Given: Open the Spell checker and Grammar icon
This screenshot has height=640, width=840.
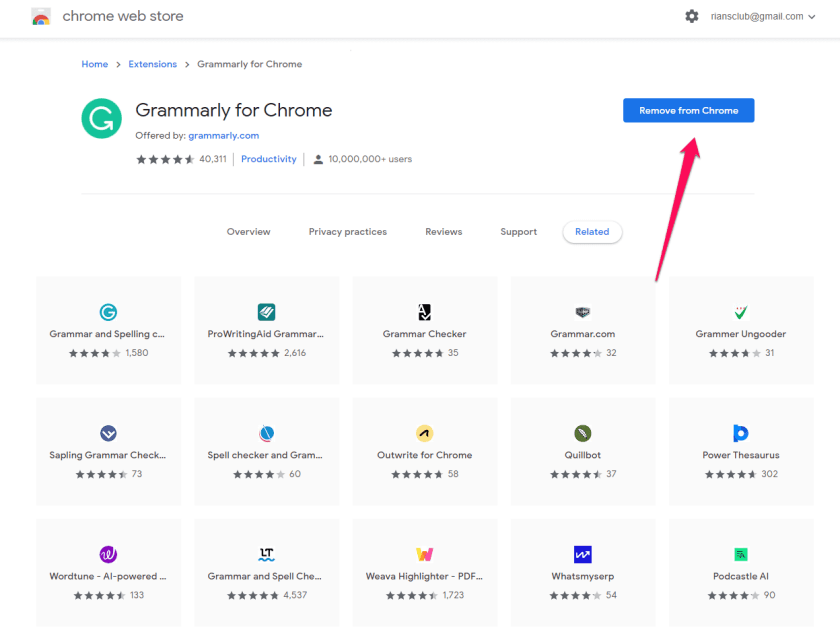Looking at the screenshot, I should click(266, 433).
